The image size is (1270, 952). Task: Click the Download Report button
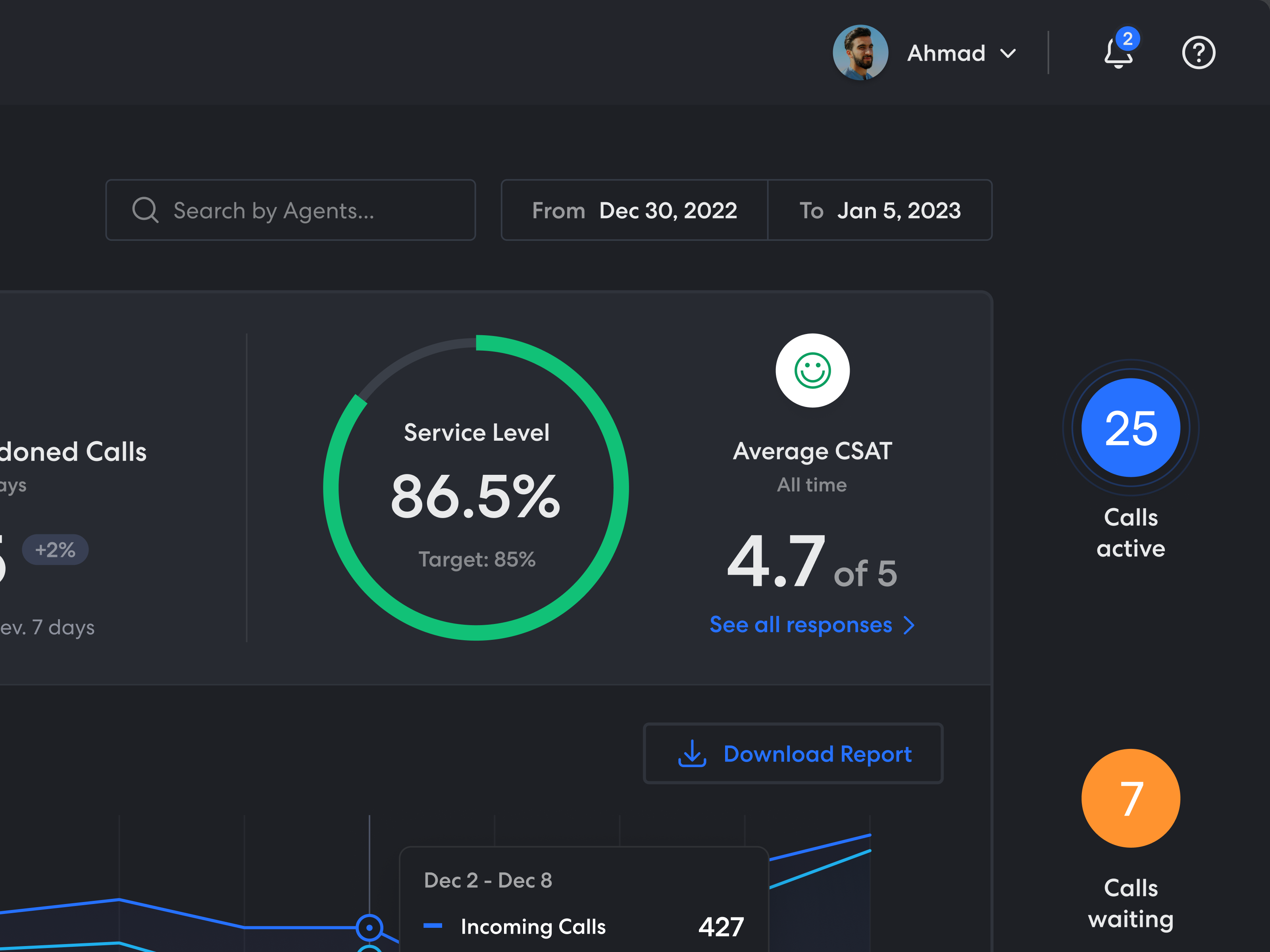point(793,754)
